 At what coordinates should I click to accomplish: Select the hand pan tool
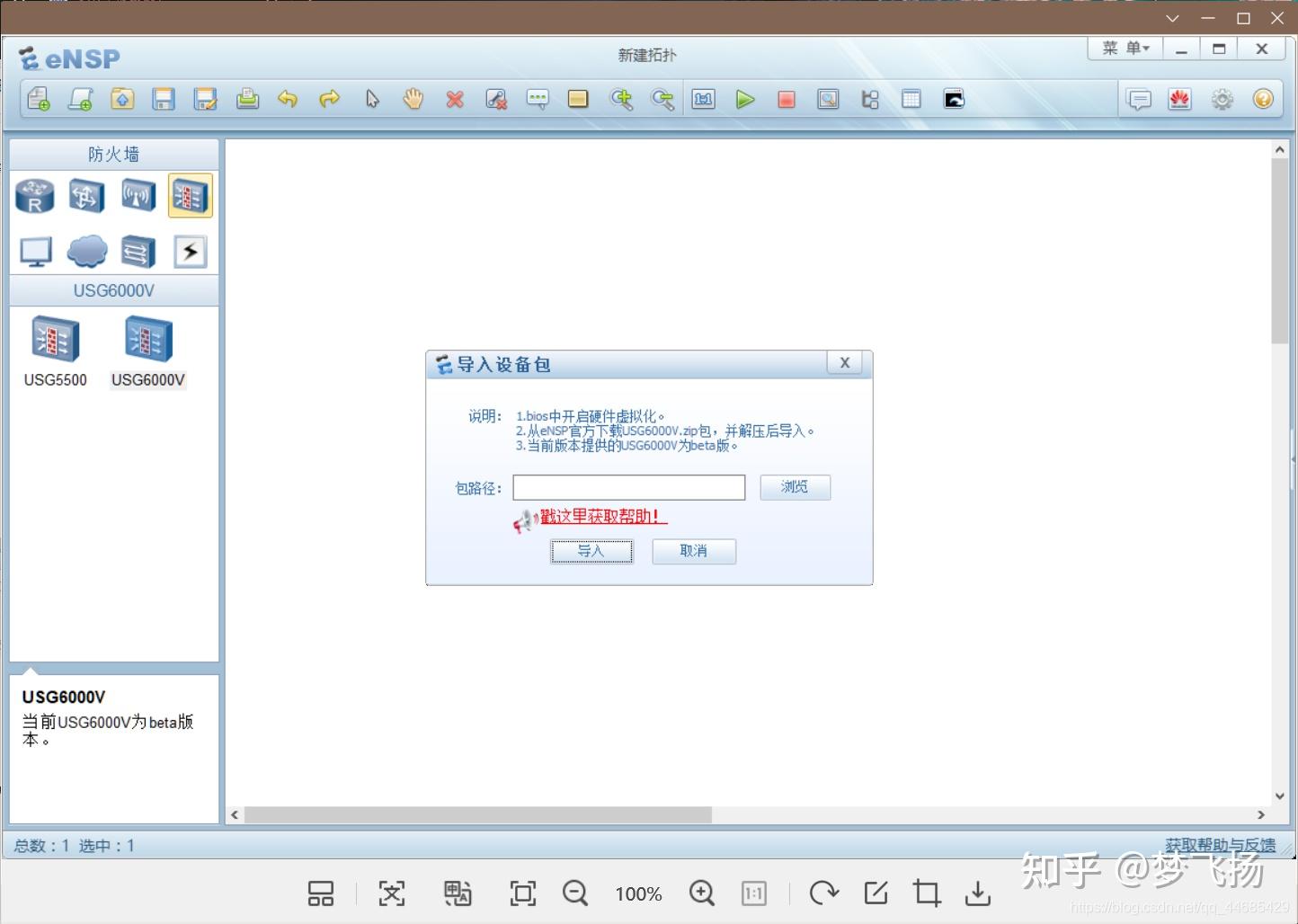click(413, 99)
